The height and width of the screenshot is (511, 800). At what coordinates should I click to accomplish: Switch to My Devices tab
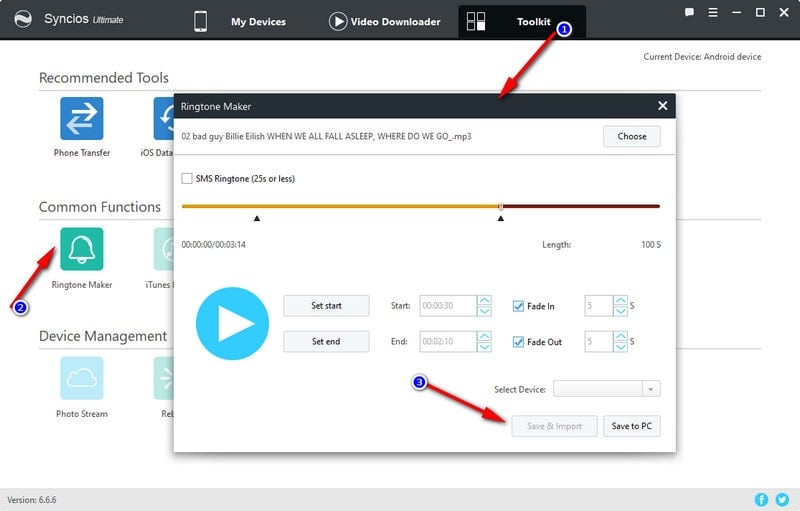click(258, 22)
